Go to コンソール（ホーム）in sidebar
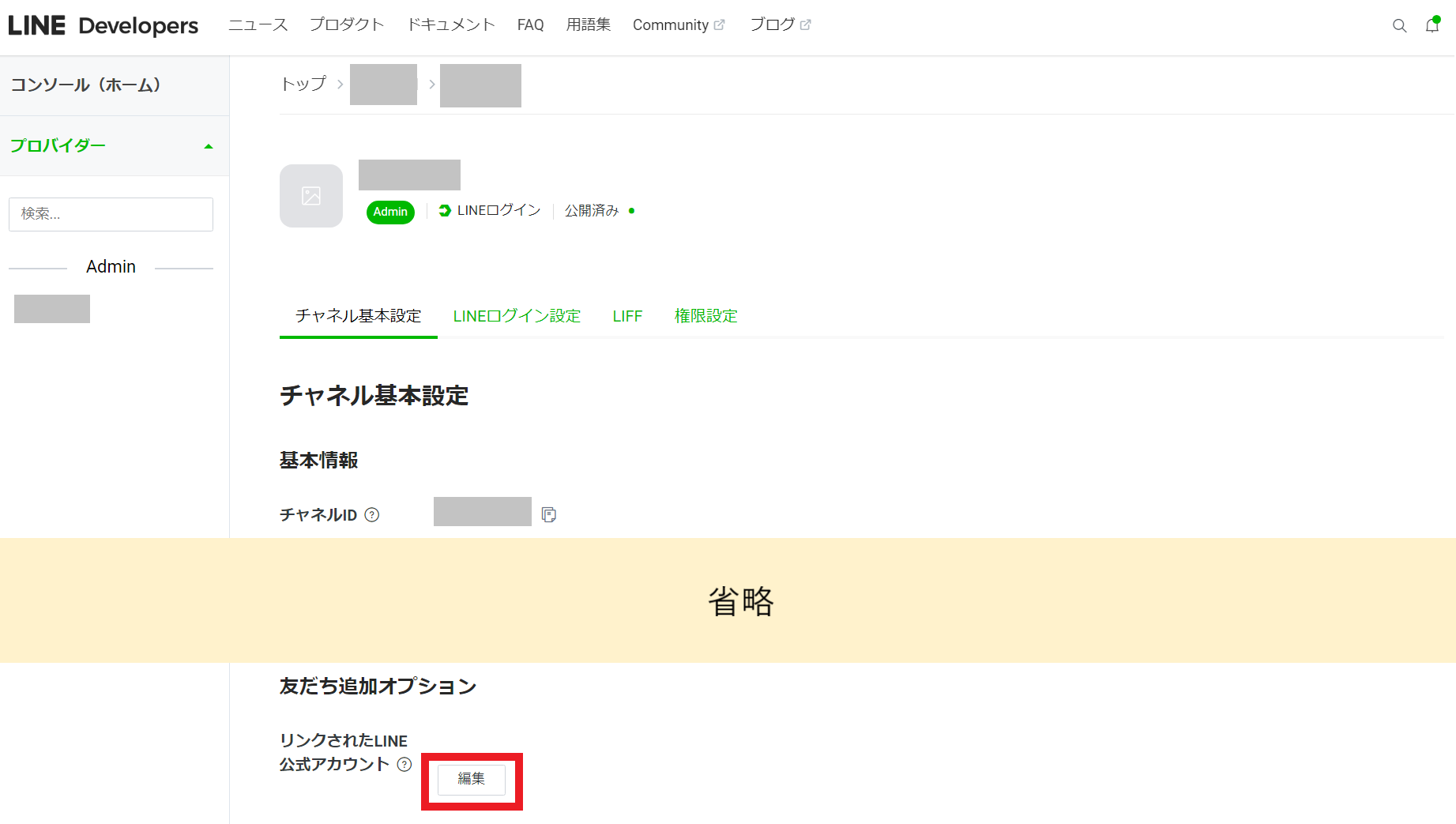 point(86,85)
